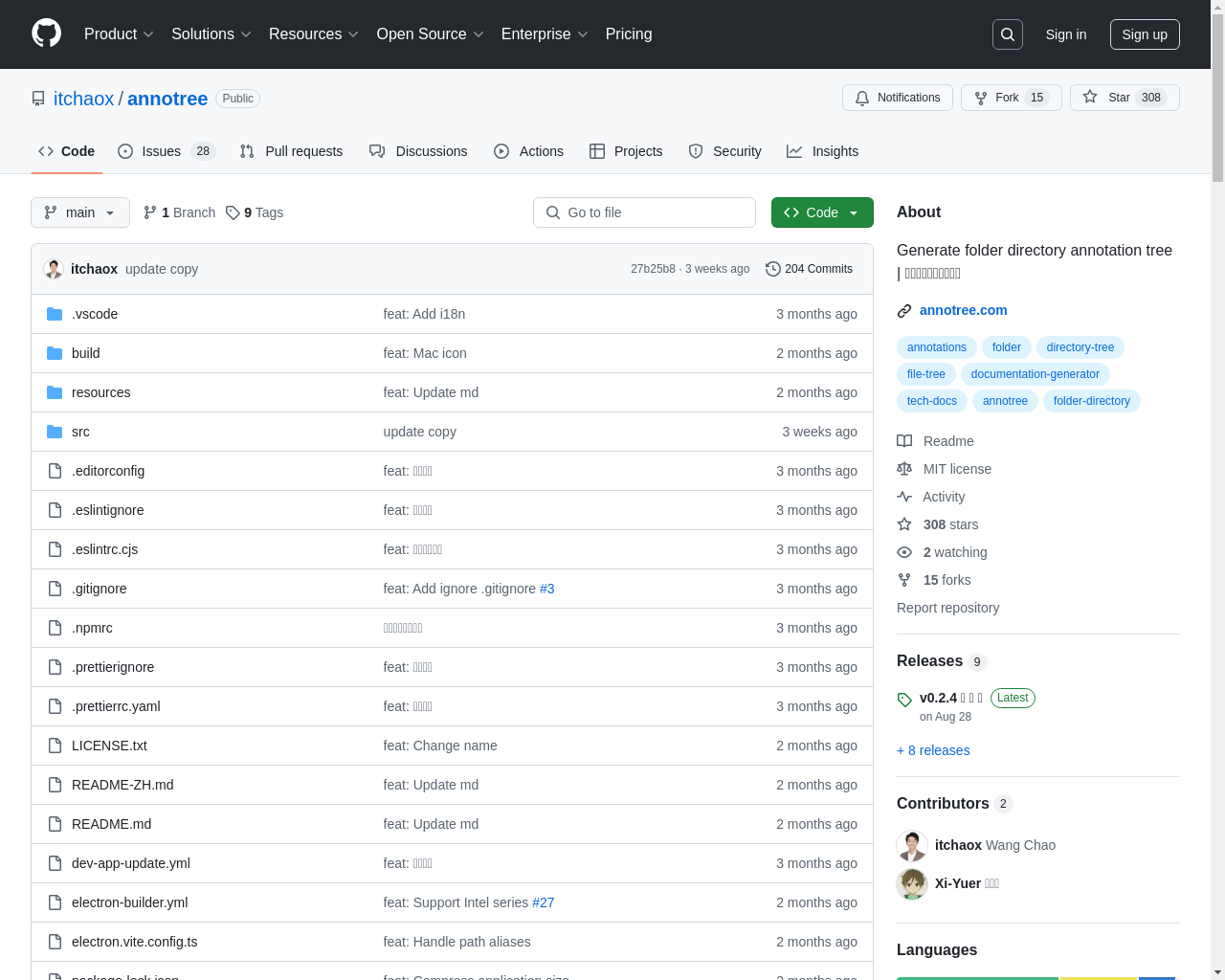This screenshot has height=980, width=1225.
Task: Switch to the Security tab
Action: pyautogui.click(x=724, y=151)
